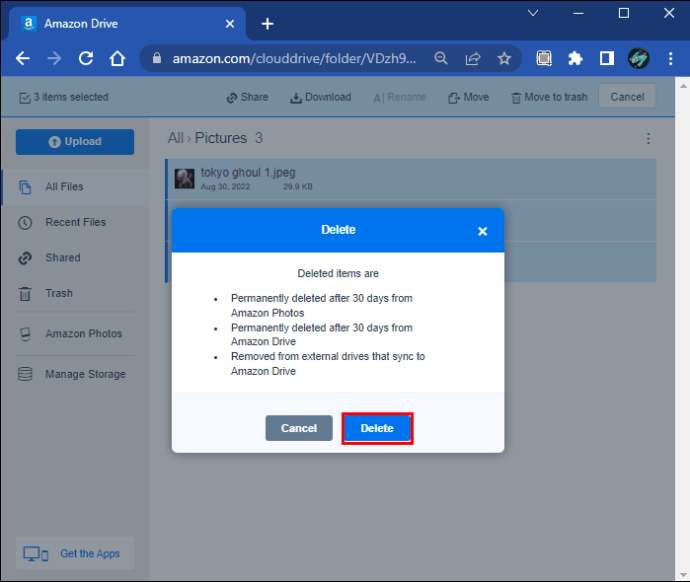The image size is (690, 582).
Task: Reload the page
Action: (x=86, y=58)
